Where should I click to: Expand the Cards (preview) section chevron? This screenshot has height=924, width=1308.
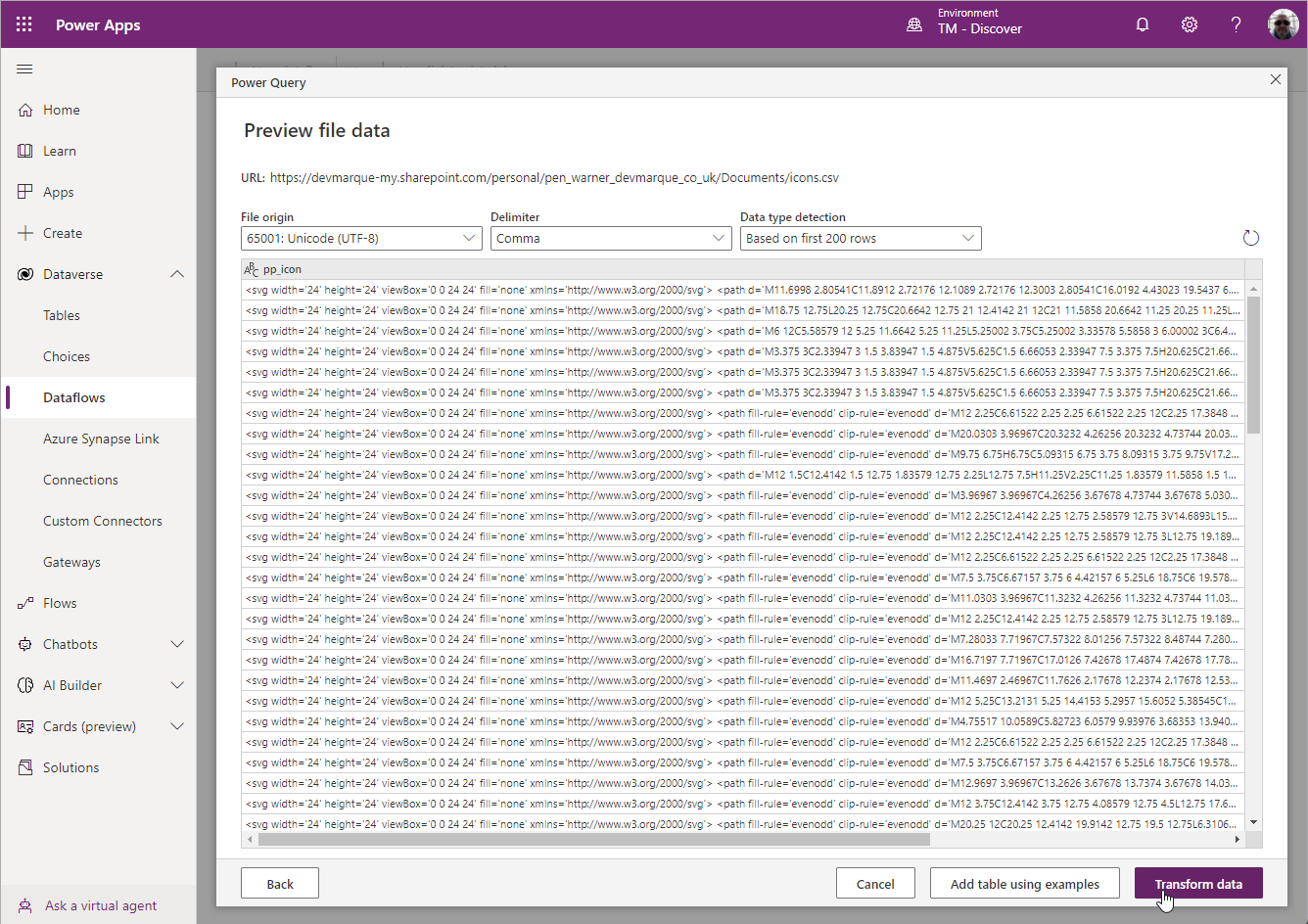tap(177, 726)
